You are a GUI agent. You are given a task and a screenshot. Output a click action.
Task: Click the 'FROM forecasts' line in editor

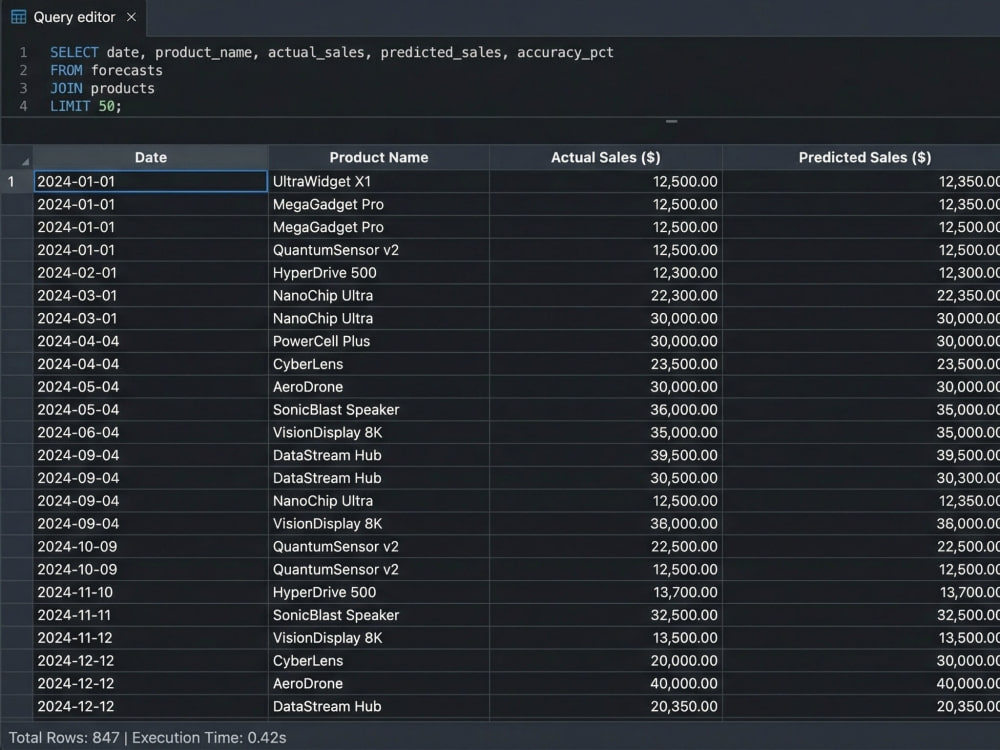coord(107,70)
